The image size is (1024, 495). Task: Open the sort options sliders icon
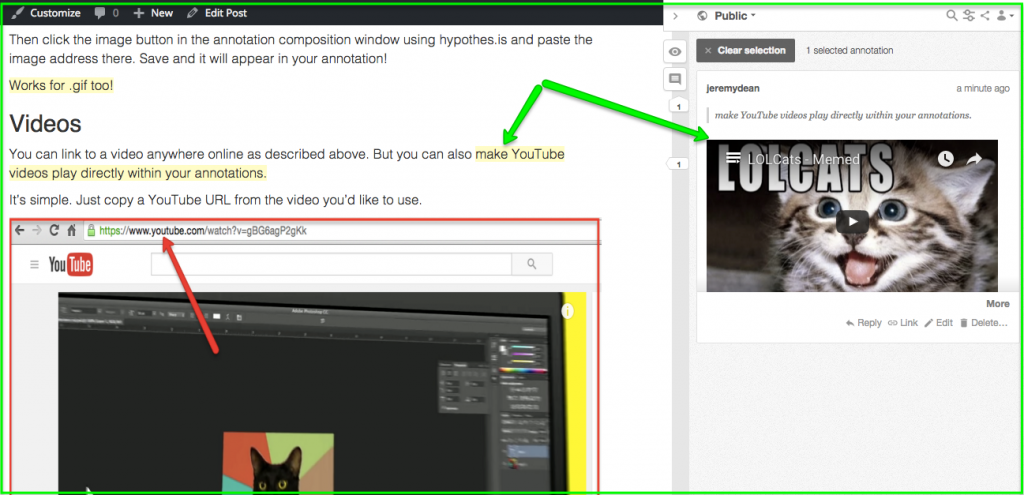click(x=969, y=16)
